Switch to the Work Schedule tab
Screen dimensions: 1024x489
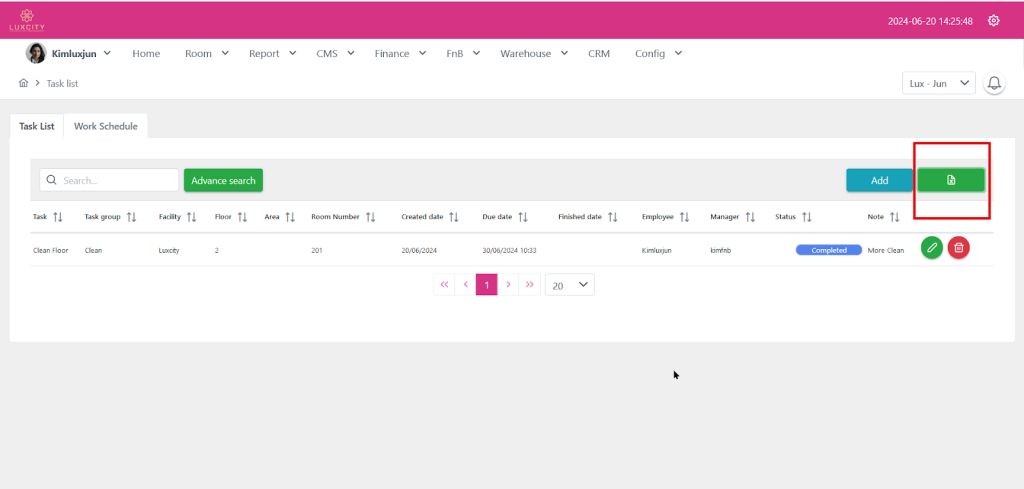click(x=106, y=126)
